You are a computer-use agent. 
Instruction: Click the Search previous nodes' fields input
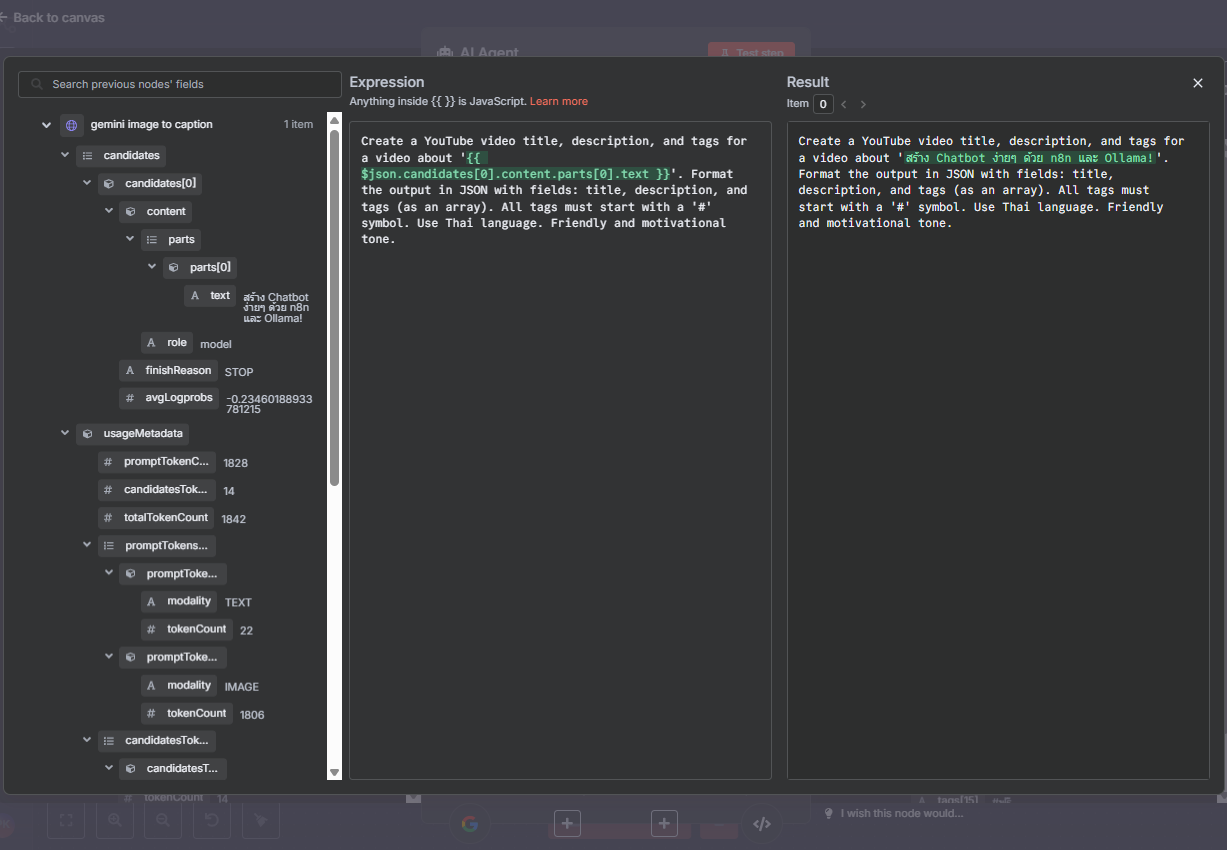(180, 84)
